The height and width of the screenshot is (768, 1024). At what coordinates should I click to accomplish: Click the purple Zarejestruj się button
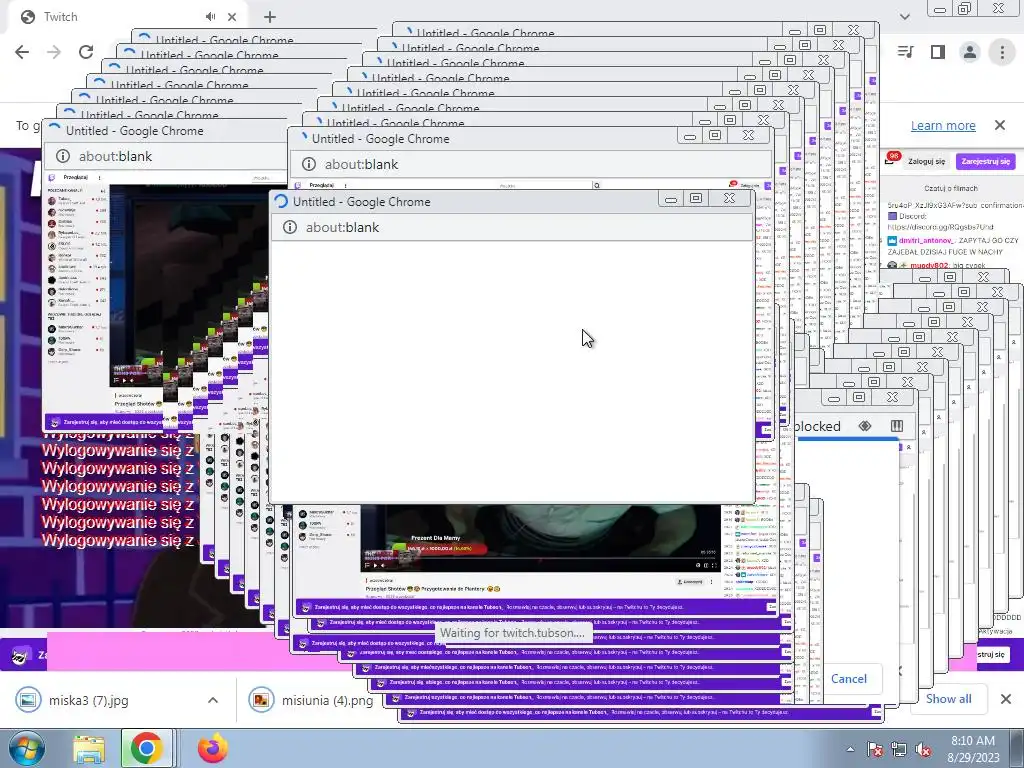[985, 161]
